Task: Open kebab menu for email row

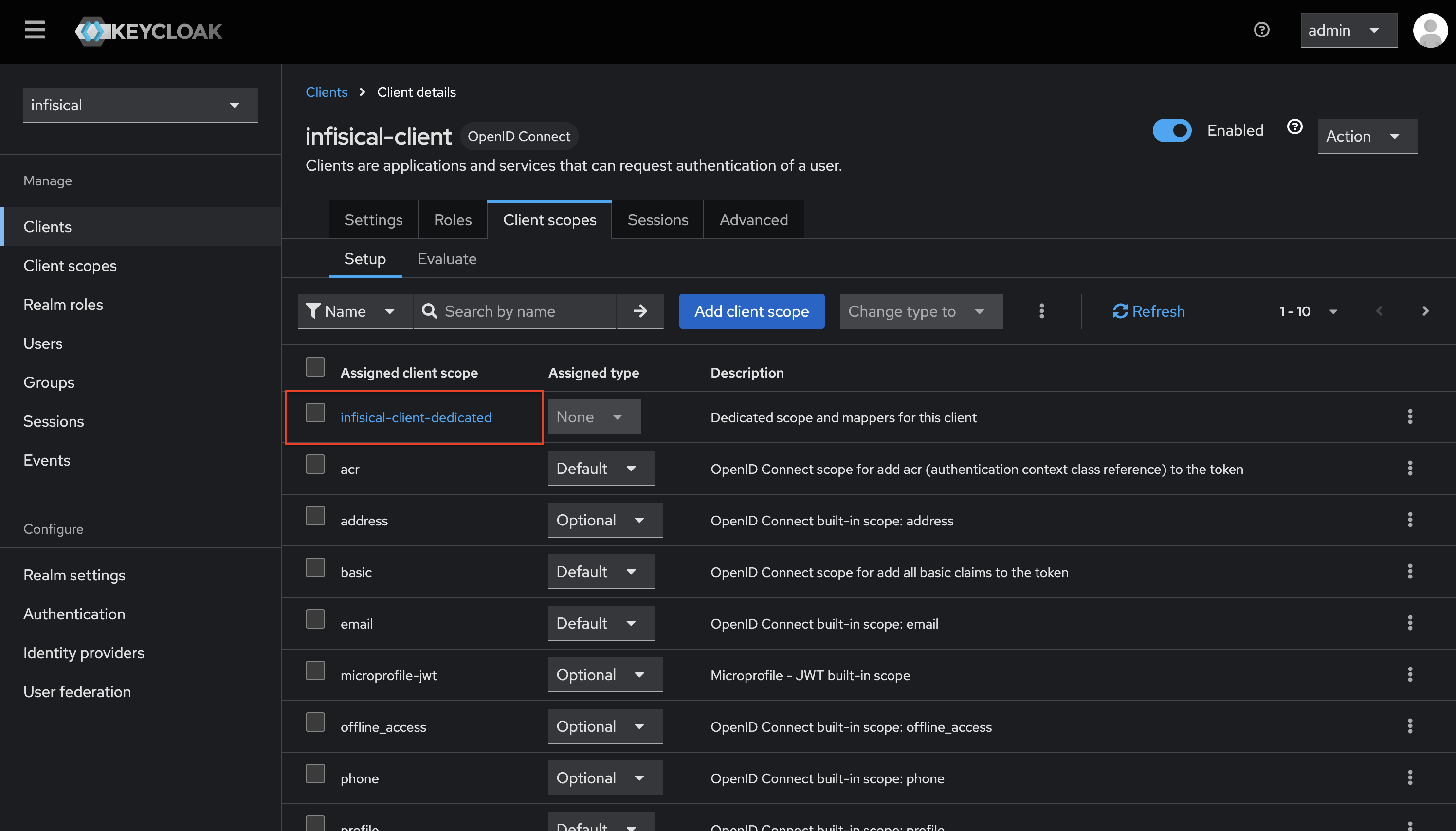Action: click(x=1410, y=623)
